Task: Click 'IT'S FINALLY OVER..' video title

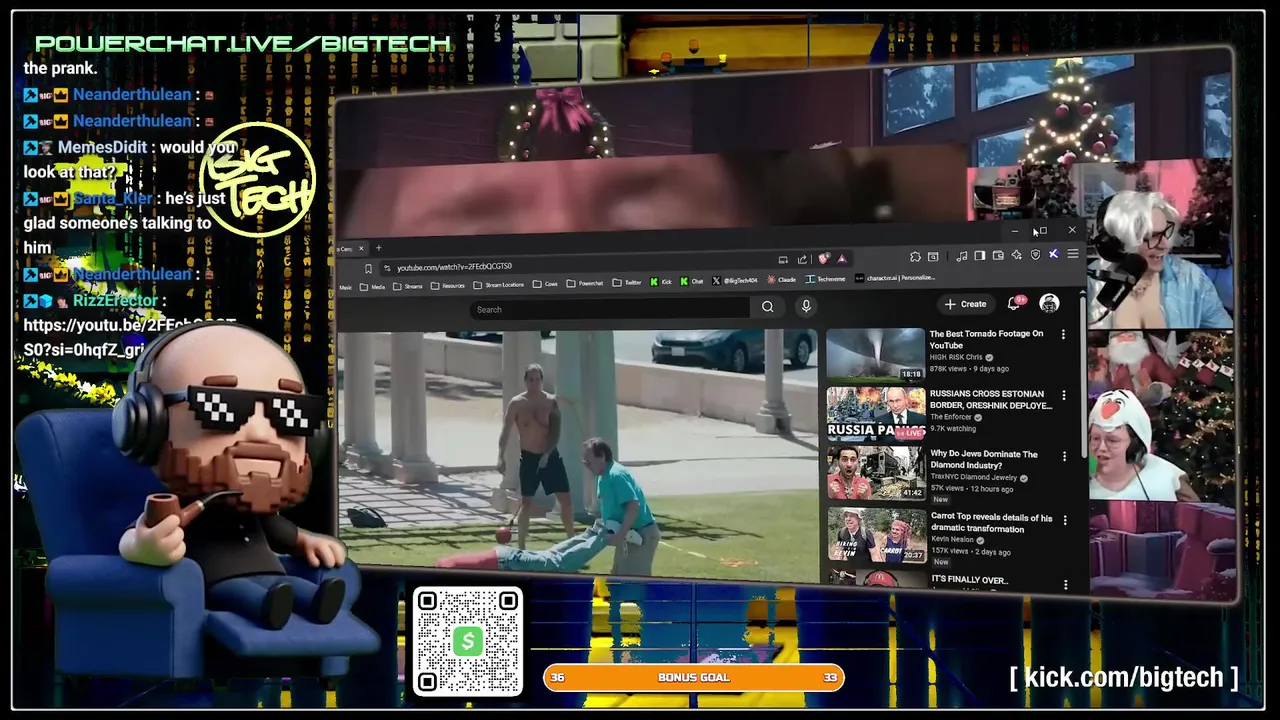Action: [x=970, y=580]
